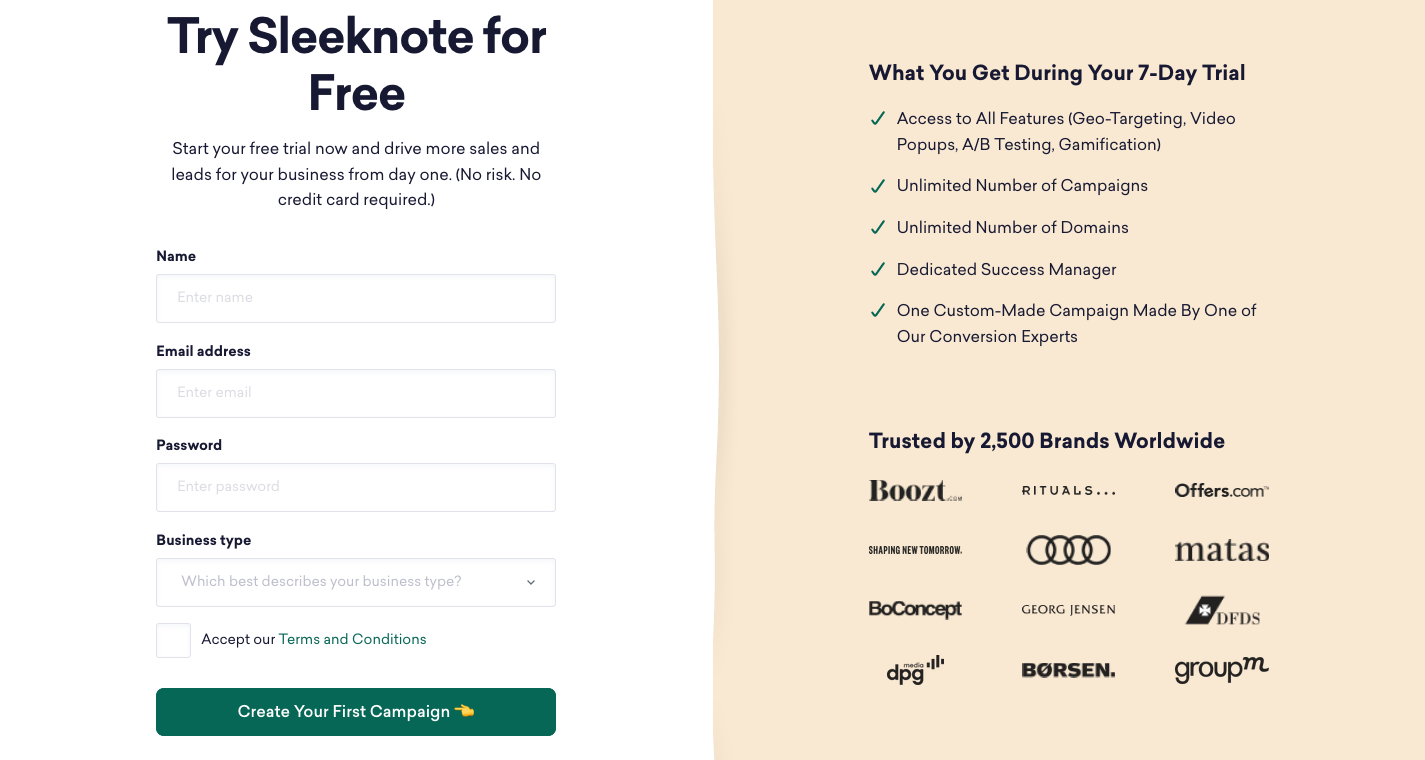Click the Audi four-rings logo
Image resolution: width=1425 pixels, height=760 pixels.
point(1068,550)
